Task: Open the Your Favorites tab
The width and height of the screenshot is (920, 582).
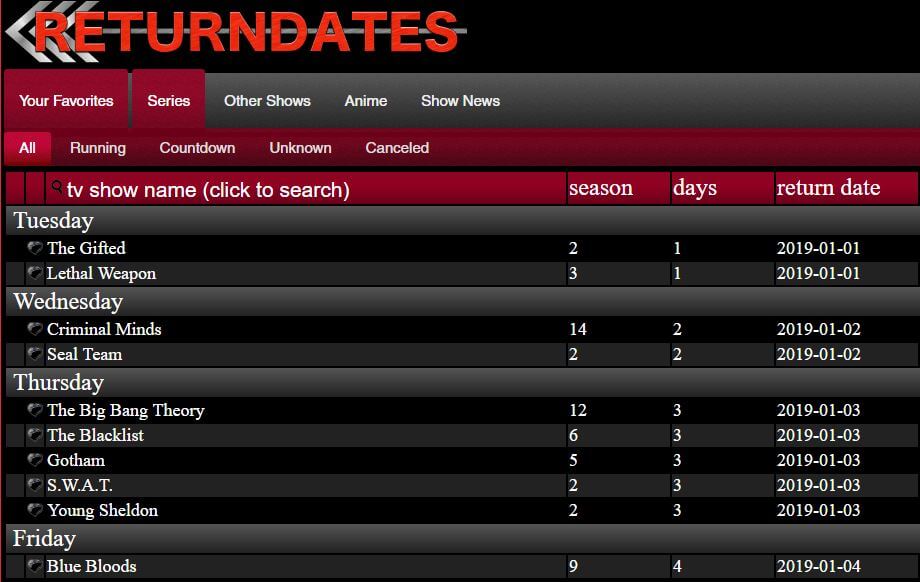Action: point(66,101)
